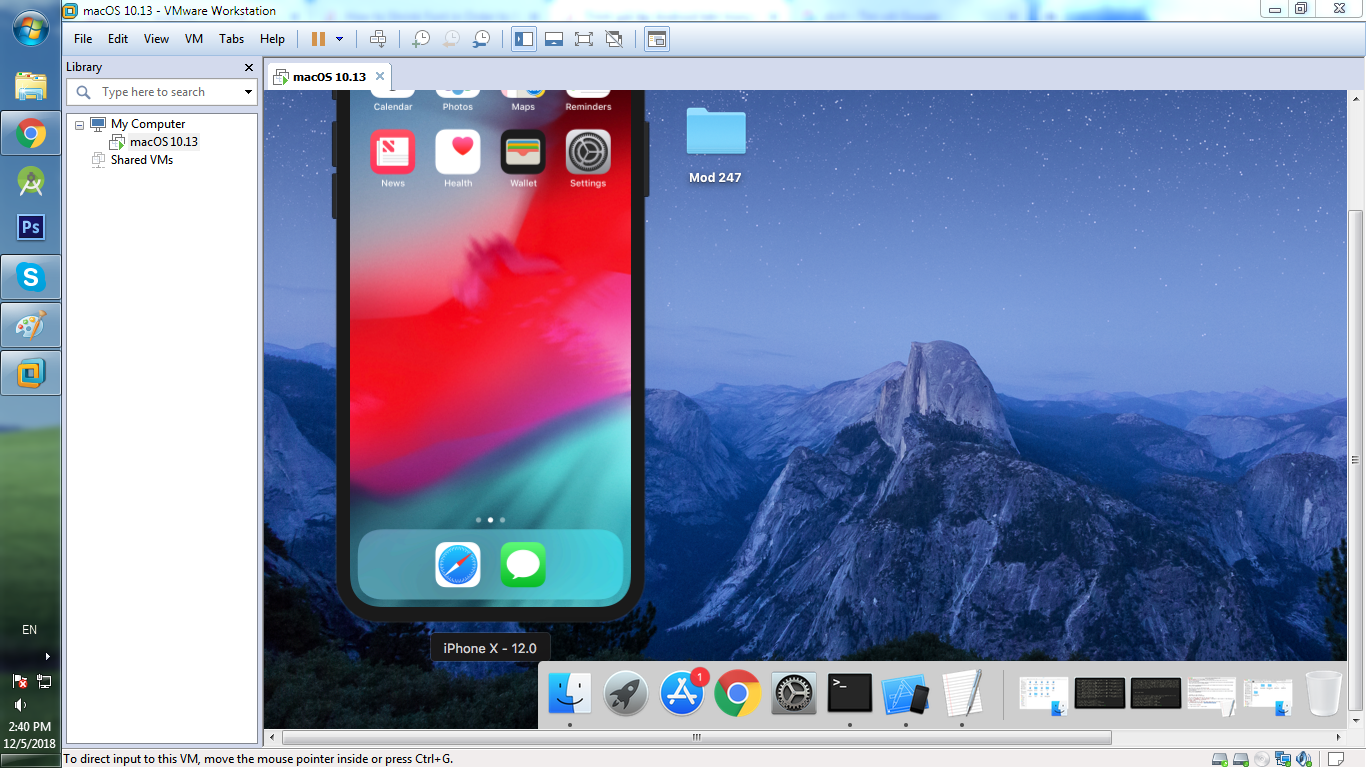Take a snapshot of this virtual machine
1366x768 pixels.
tap(421, 39)
